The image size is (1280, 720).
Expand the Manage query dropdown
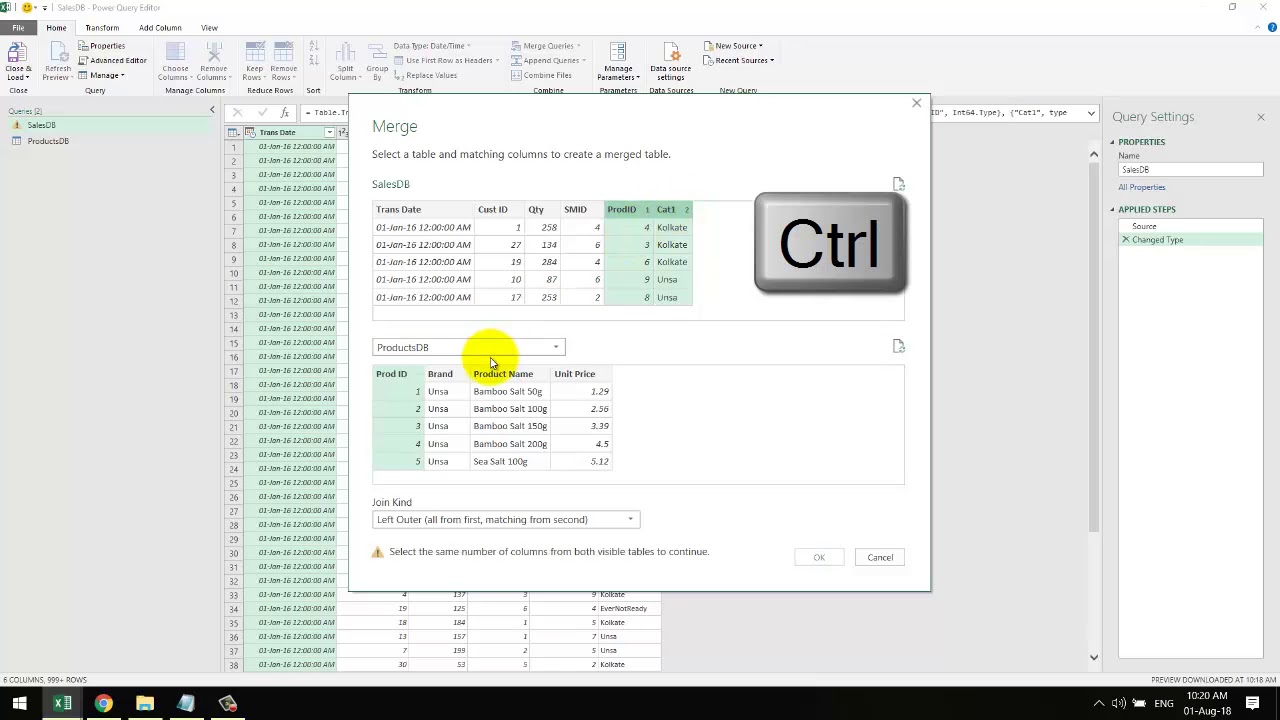[102, 76]
